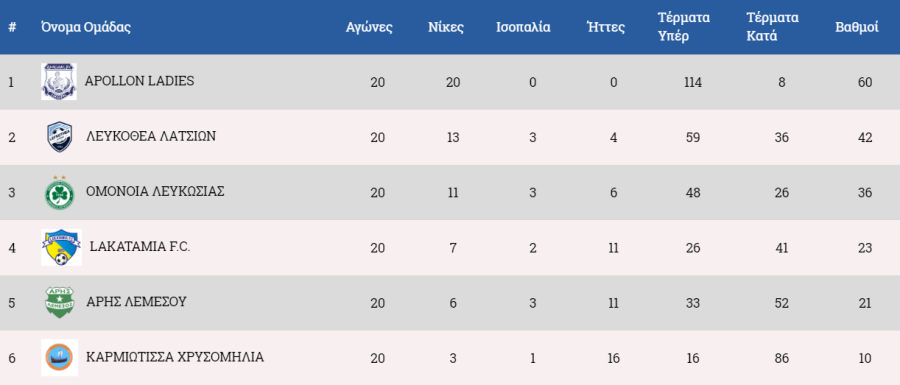Sort by the Βαθμοί column header
Viewport: 900px width, 385px height.
point(856,27)
